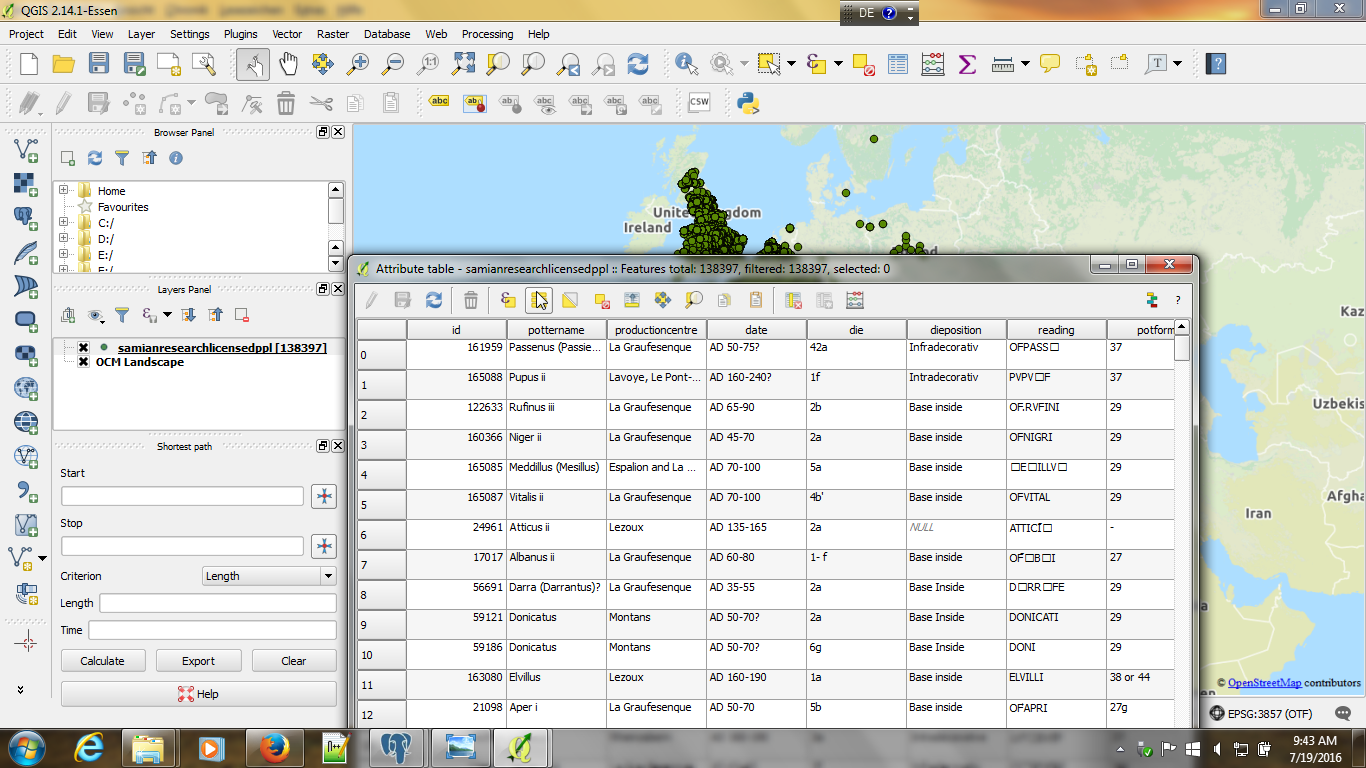Expand the C:/ drive node

(x=63, y=222)
